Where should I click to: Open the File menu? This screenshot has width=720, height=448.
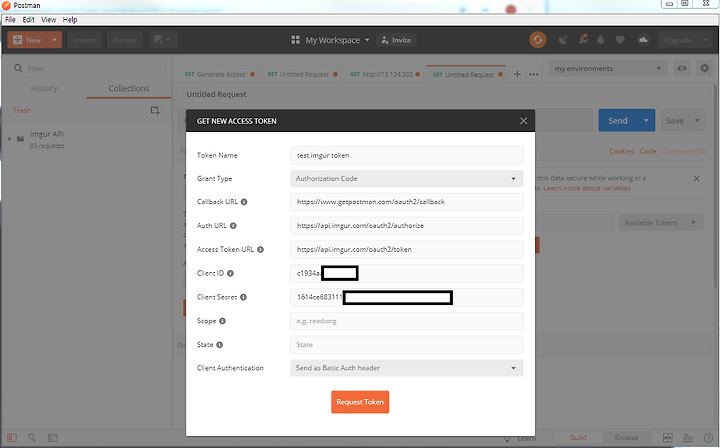click(10, 20)
